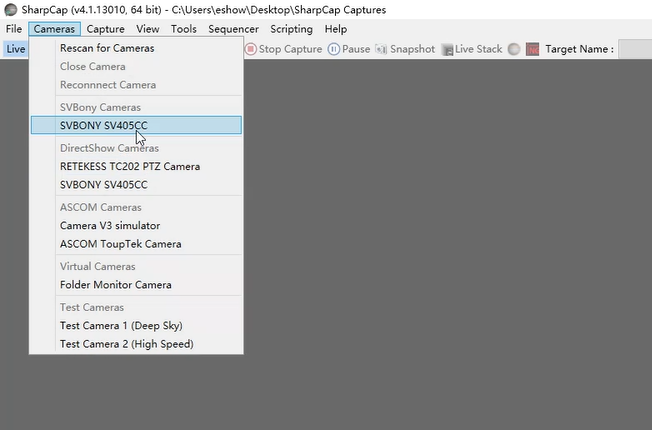
Task: Select Test Camera 1 (Deep Sky)
Action: 121,325
